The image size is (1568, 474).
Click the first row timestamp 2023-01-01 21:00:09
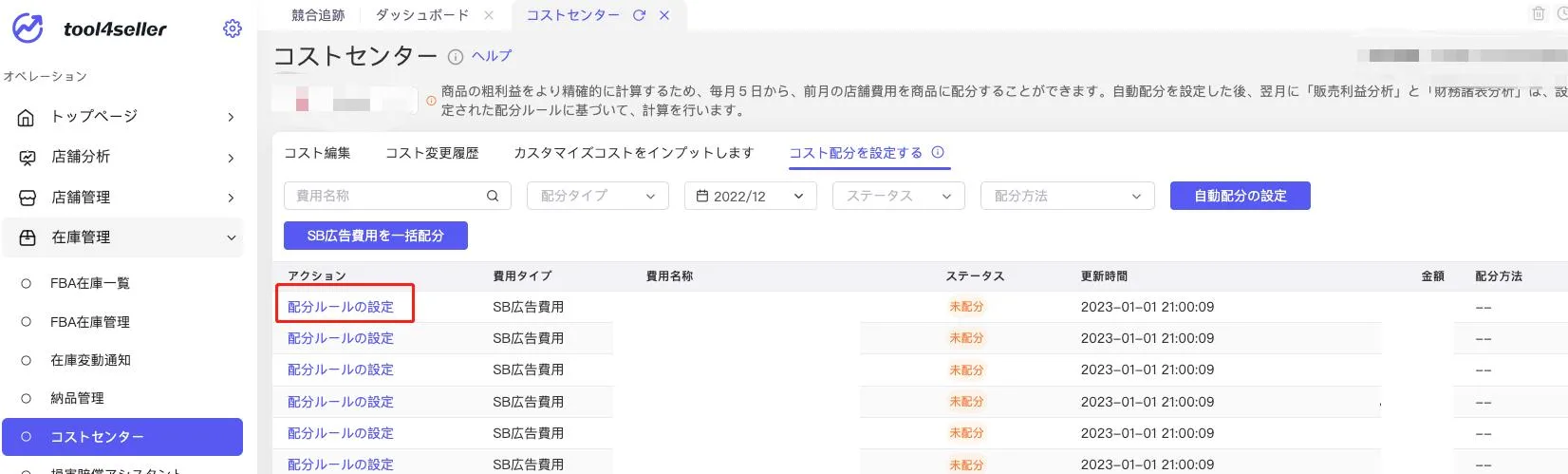pos(1147,307)
